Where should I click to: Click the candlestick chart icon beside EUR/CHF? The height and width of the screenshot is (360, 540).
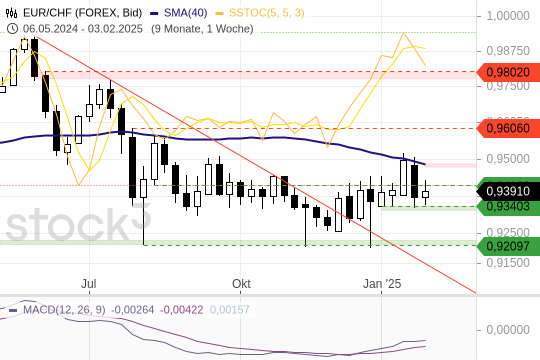coord(11,13)
